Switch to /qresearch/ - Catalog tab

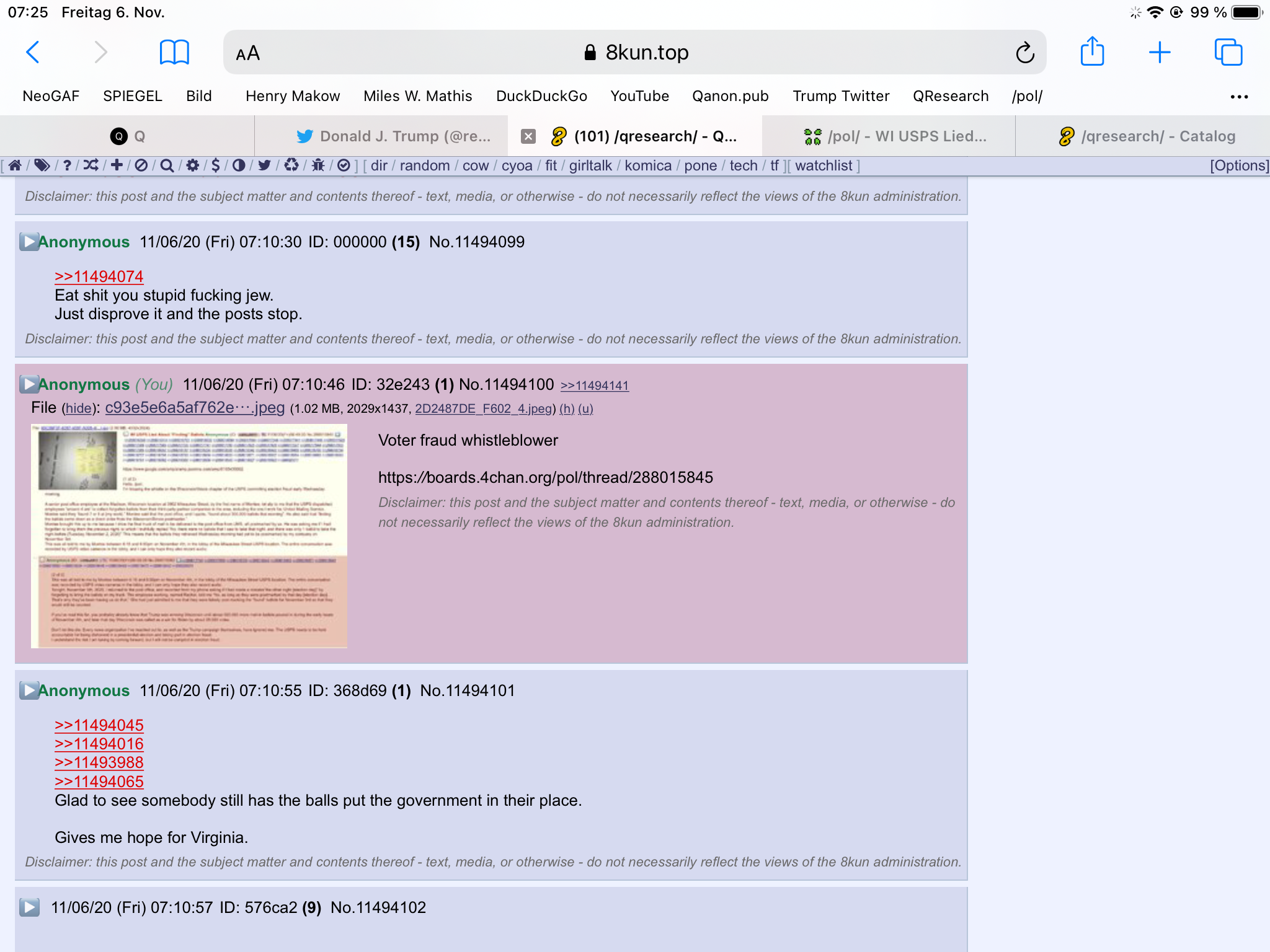pos(1143,136)
